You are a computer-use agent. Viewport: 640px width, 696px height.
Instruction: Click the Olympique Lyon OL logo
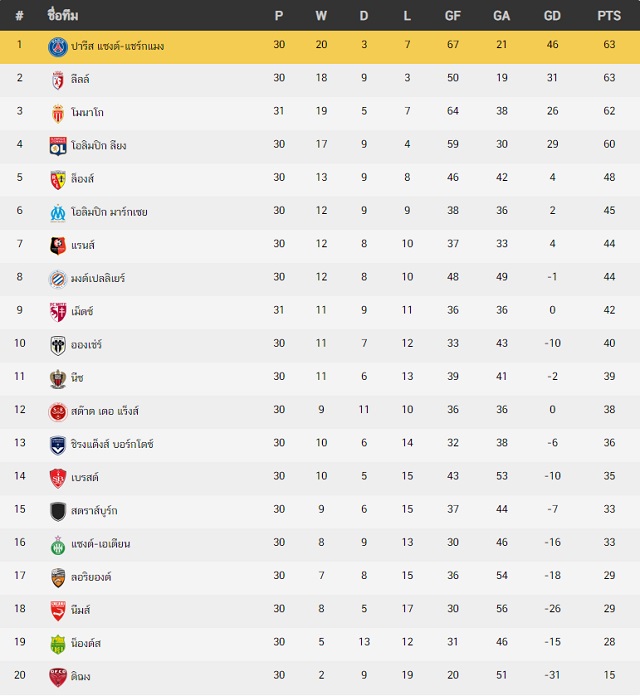[x=58, y=146]
